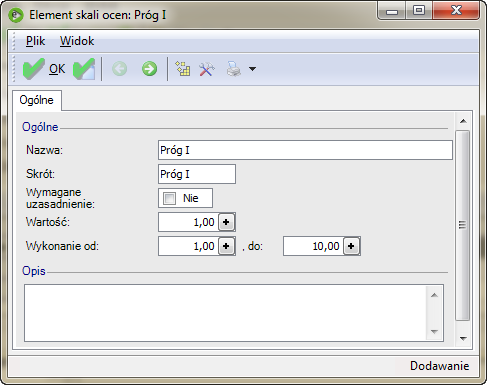Viewport: 487px width, 385px height.
Task: Open the Widok menu
Action: [x=77, y=41]
